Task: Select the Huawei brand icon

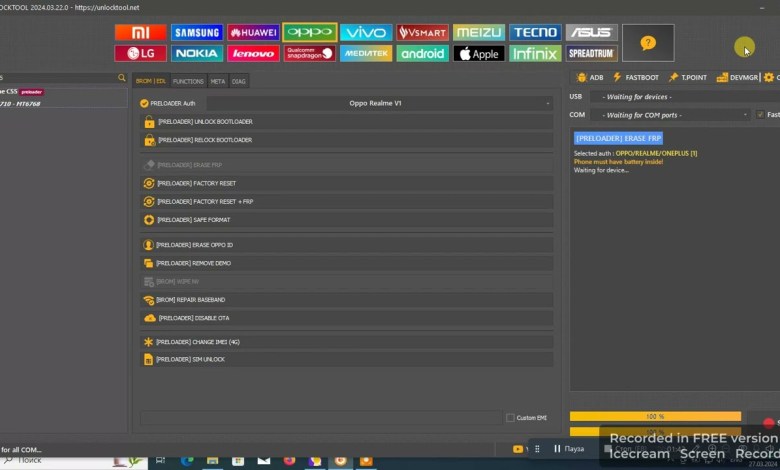Action: pyautogui.click(x=253, y=32)
